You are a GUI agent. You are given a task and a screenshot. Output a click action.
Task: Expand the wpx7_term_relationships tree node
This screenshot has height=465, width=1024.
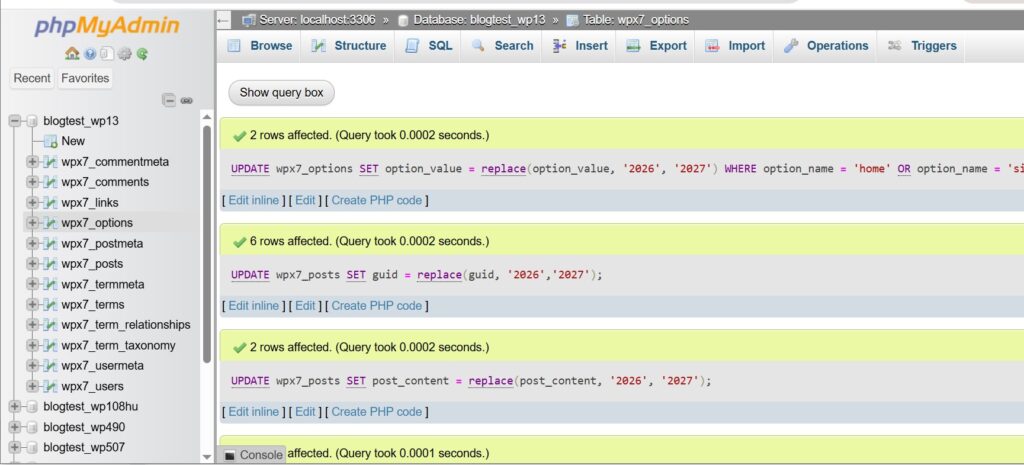point(32,325)
